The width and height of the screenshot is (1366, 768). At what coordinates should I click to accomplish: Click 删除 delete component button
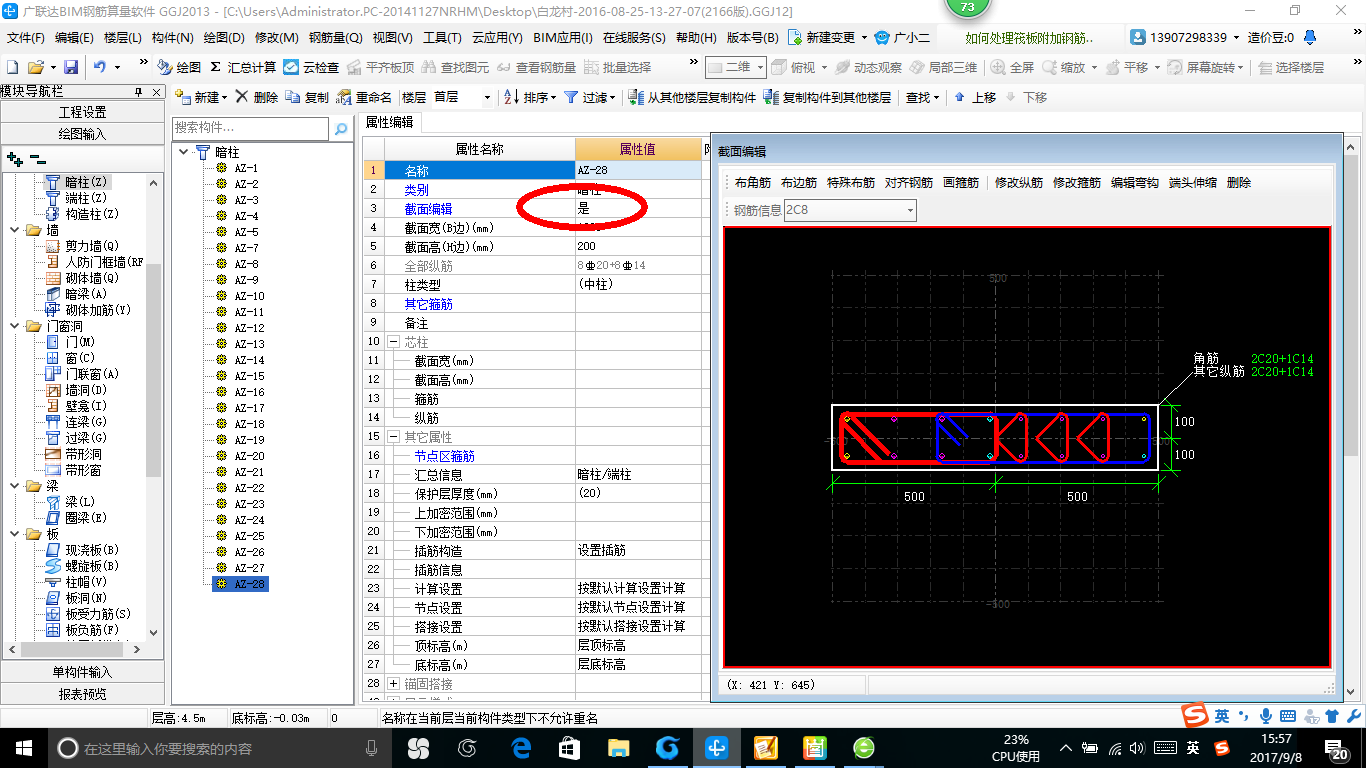pyautogui.click(x=258, y=97)
